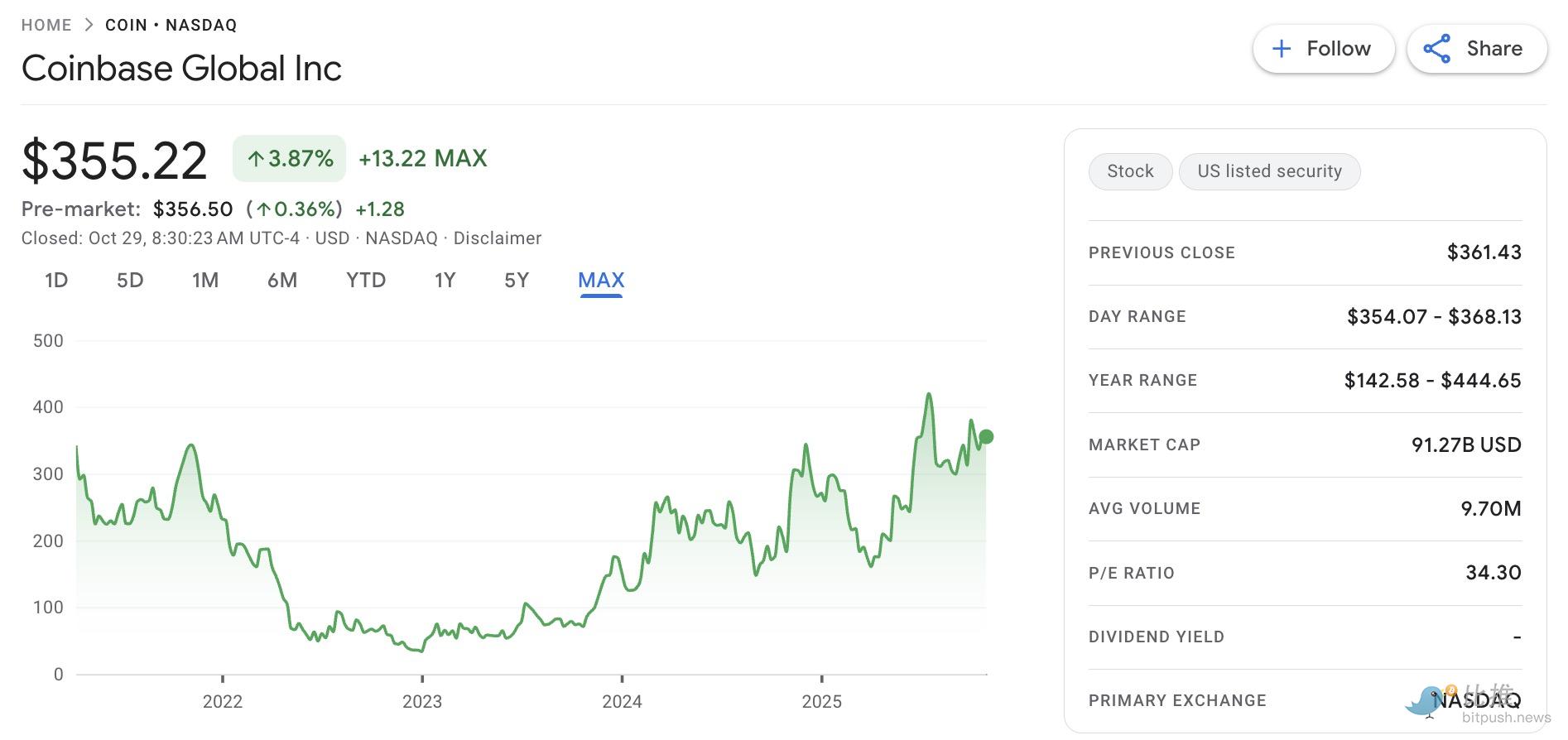Click the Share network icon
This screenshot has width=1568, height=740.
point(1437,49)
